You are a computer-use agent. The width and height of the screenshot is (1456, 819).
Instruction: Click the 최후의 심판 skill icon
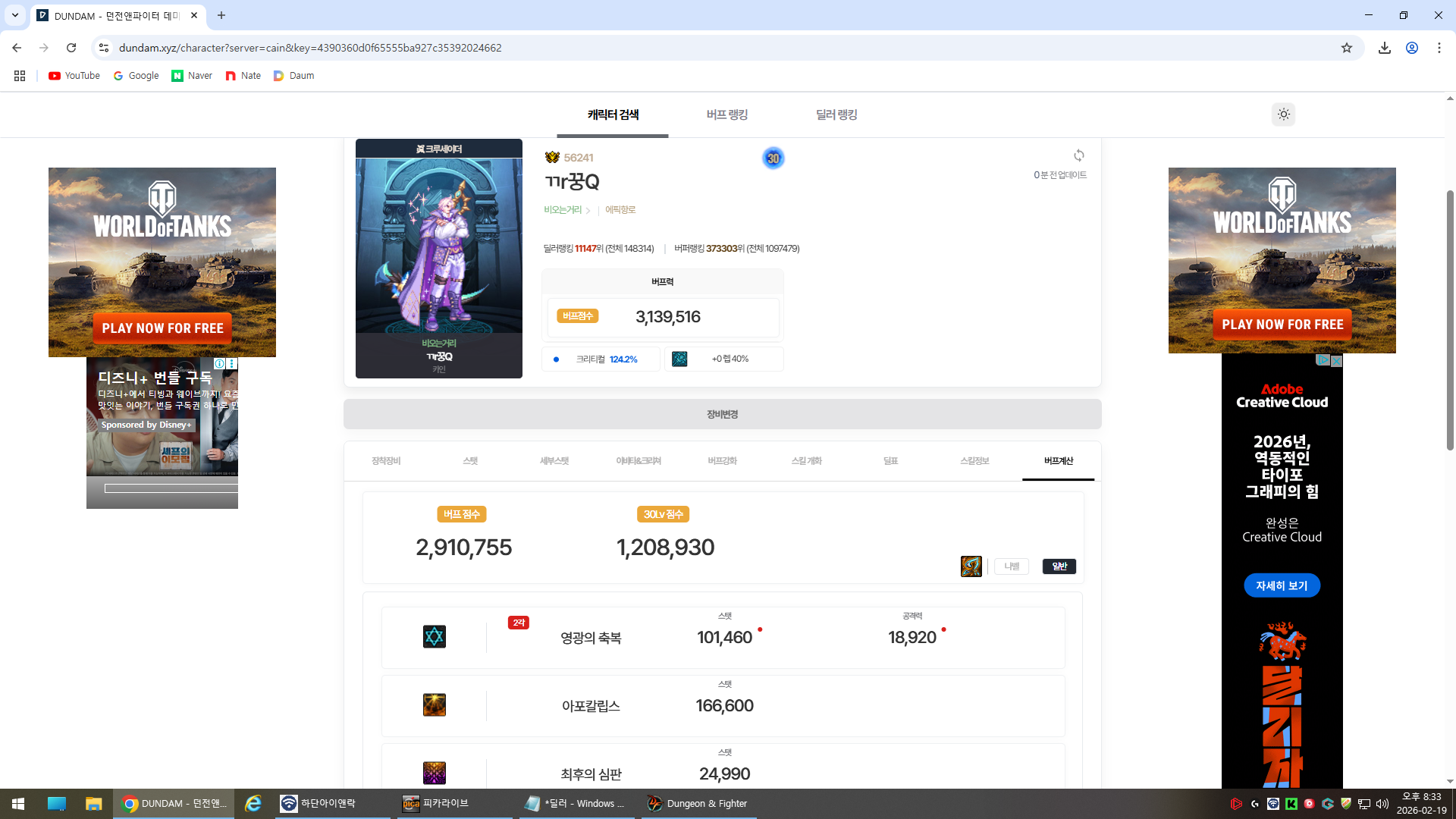[x=435, y=773]
